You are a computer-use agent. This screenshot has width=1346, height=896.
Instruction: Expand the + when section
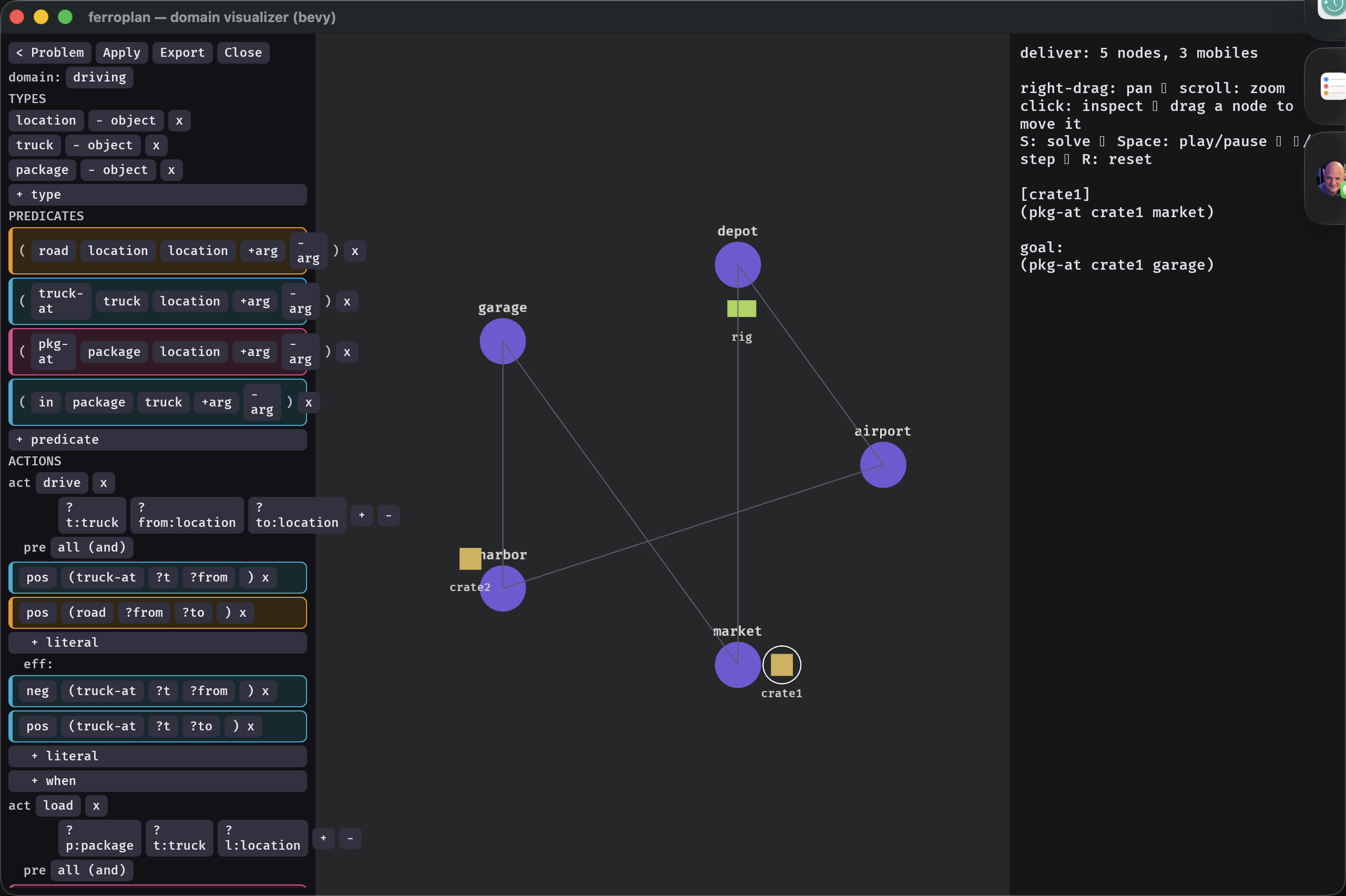[x=158, y=780]
